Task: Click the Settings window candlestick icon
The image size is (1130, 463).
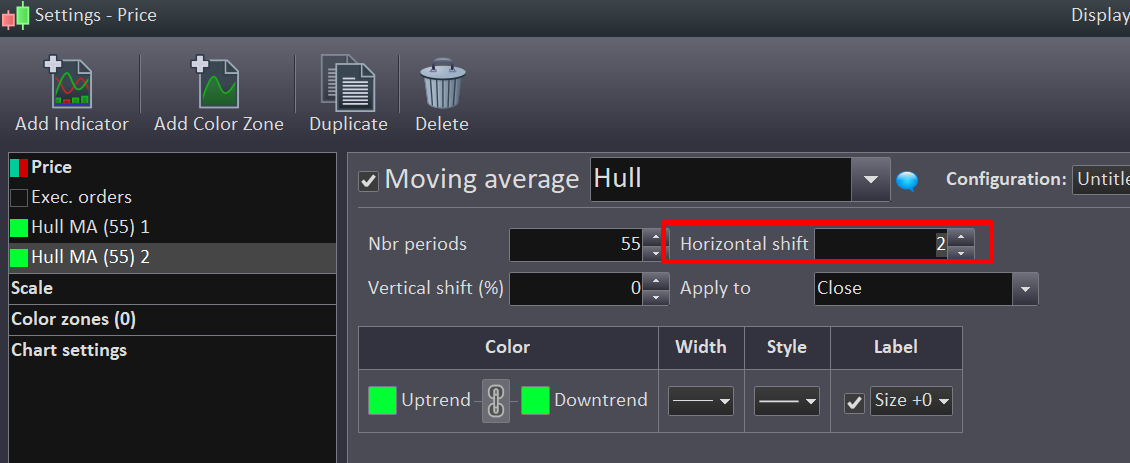Action: pyautogui.click(x=15, y=16)
